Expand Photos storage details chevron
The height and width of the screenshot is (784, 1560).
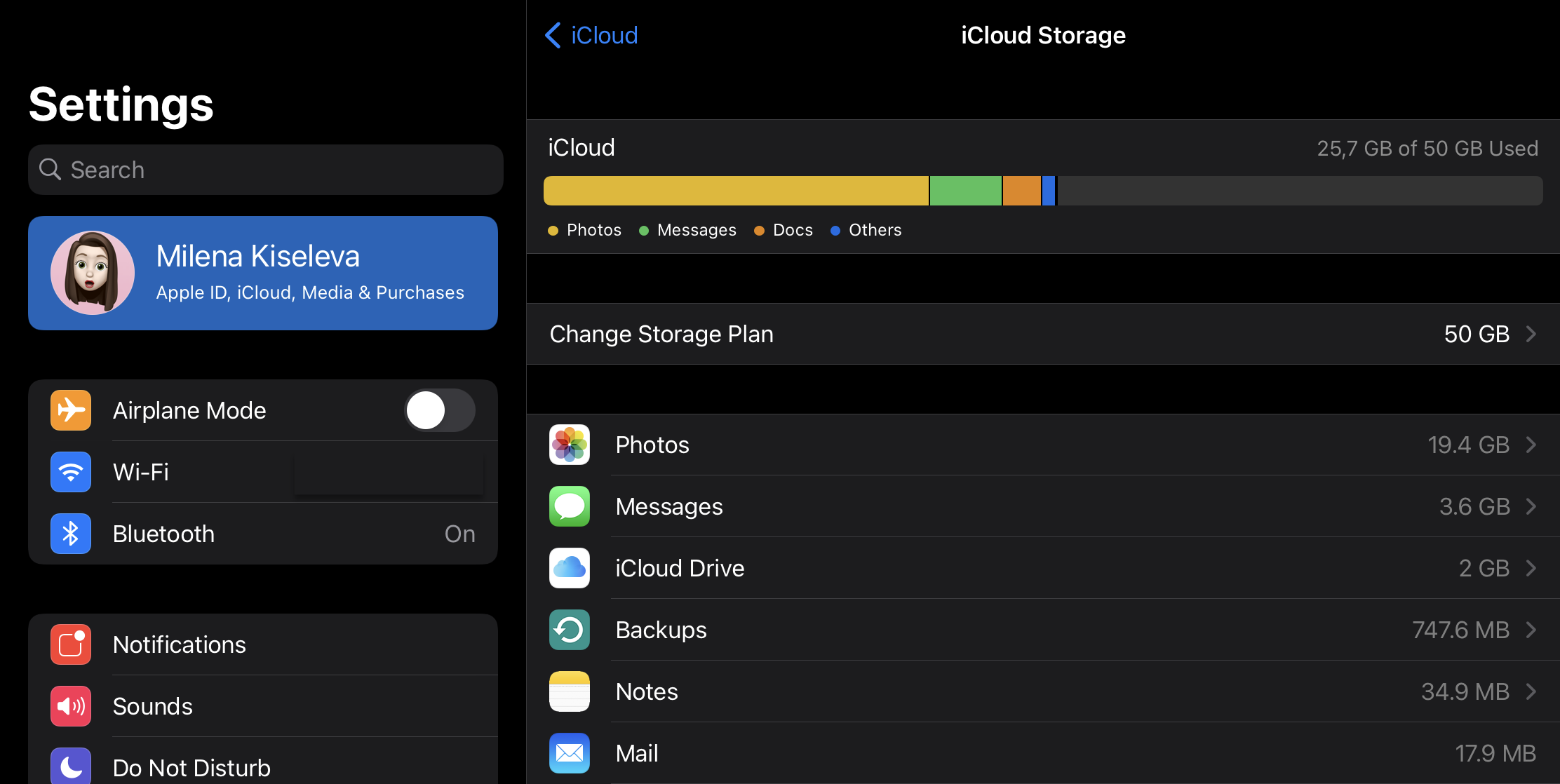(1531, 445)
